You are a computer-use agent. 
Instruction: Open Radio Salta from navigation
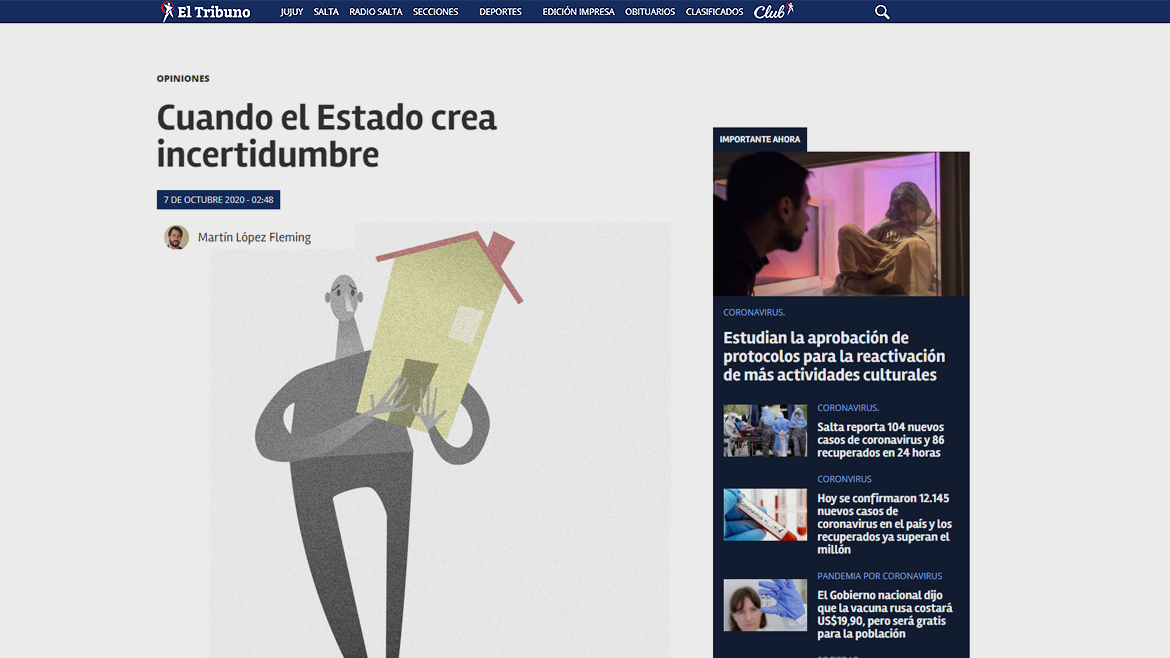point(376,12)
